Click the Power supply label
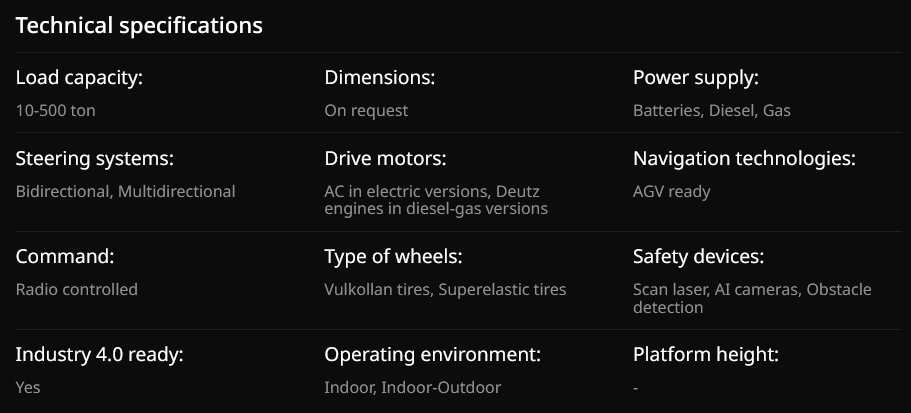911x413 pixels. [x=696, y=78]
